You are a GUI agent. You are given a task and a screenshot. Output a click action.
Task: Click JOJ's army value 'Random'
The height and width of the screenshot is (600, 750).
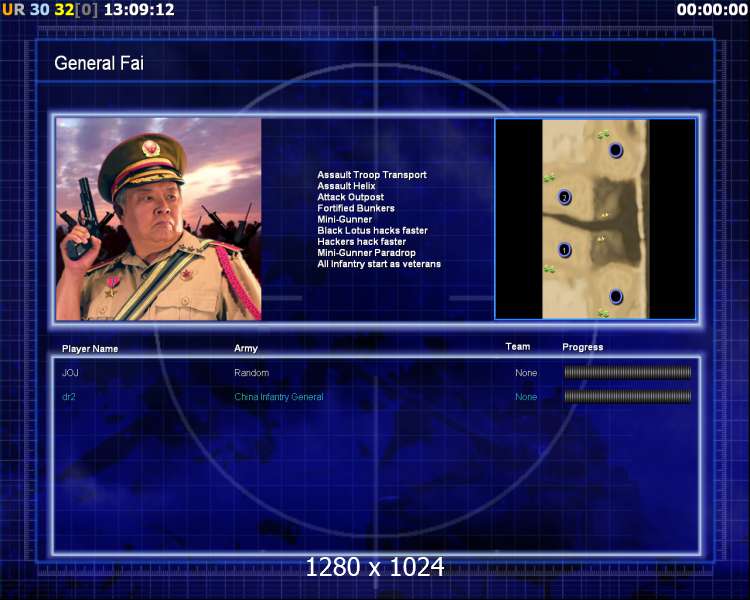pyautogui.click(x=252, y=373)
